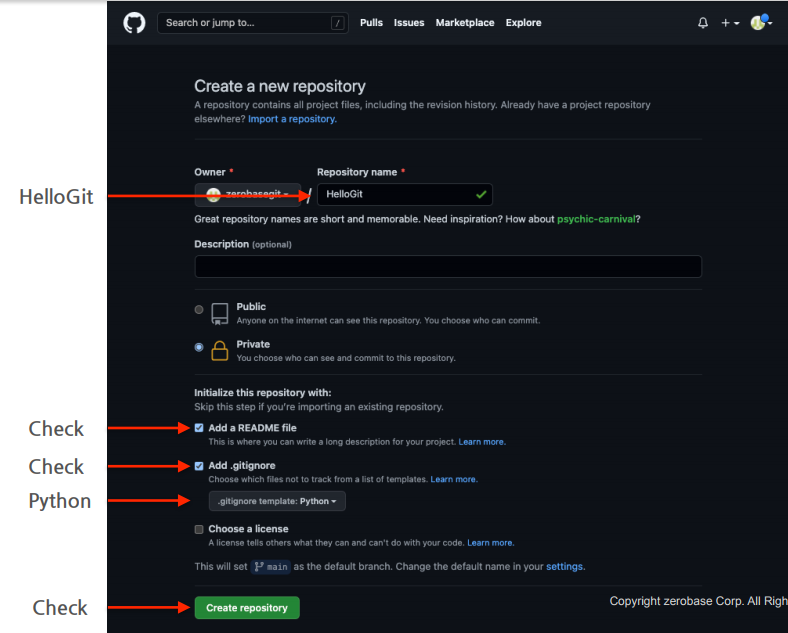Click the Create a new repository heading
The width and height of the screenshot is (788, 633).
280,86
